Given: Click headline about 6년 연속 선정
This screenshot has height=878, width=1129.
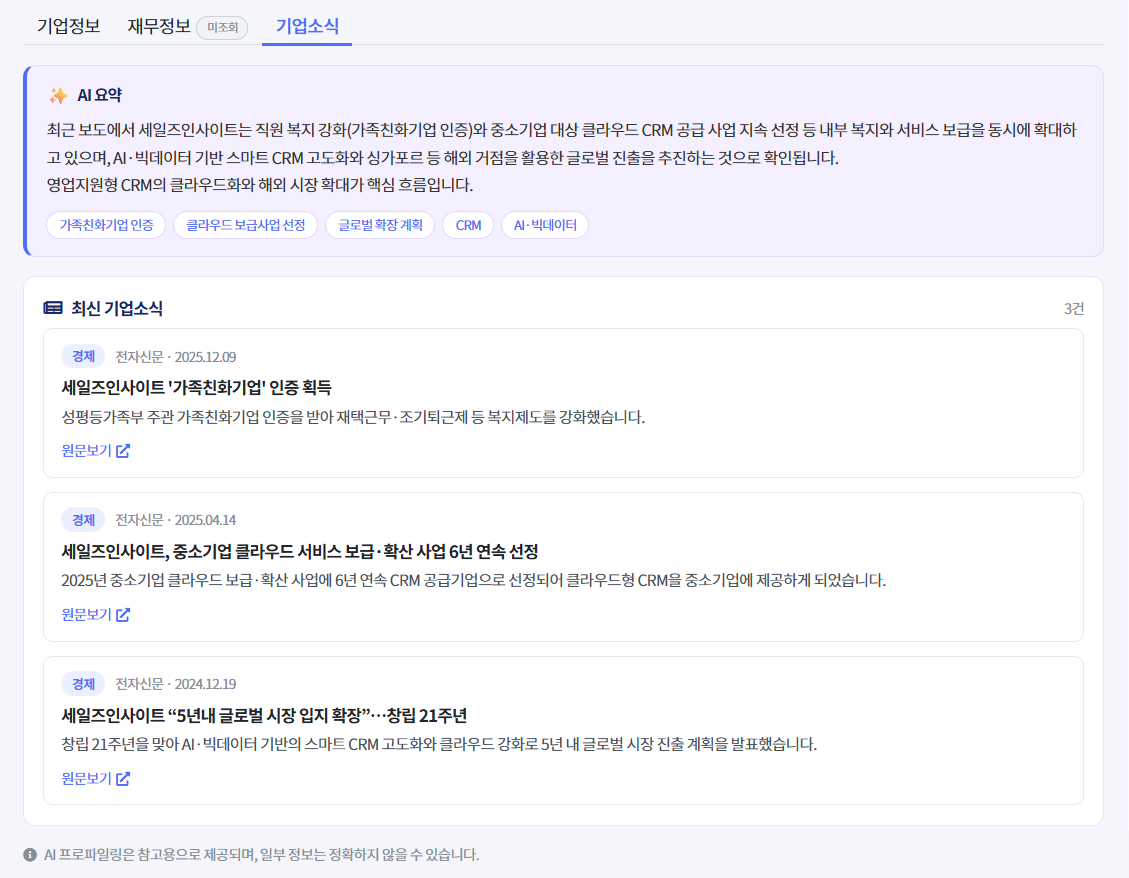Looking at the screenshot, I should click(300, 552).
